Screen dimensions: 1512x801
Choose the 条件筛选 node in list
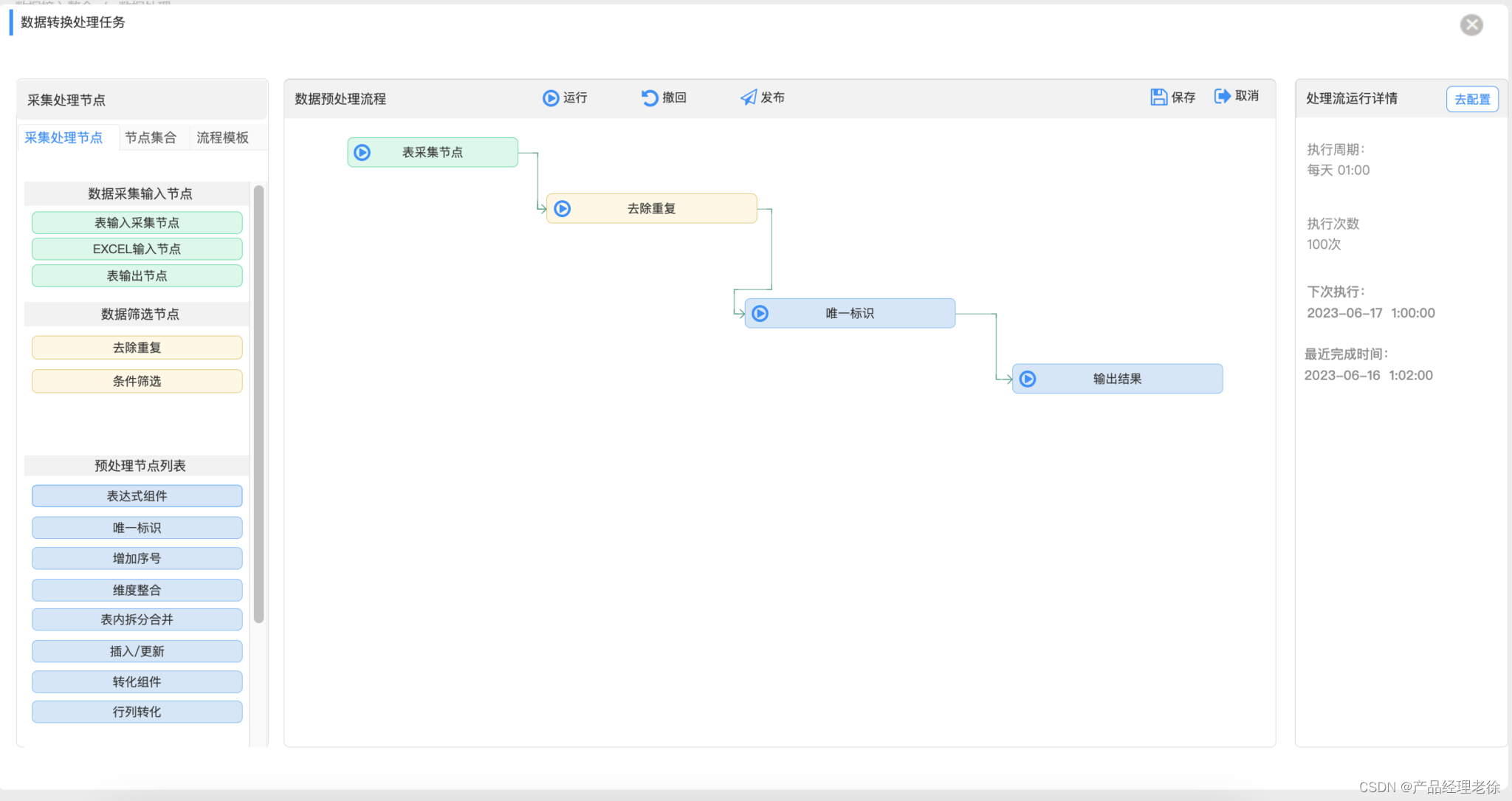[x=137, y=381]
